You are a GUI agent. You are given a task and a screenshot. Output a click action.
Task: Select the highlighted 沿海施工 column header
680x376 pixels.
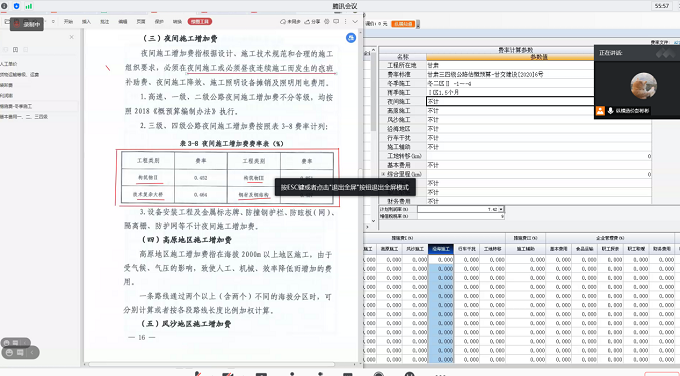point(441,249)
